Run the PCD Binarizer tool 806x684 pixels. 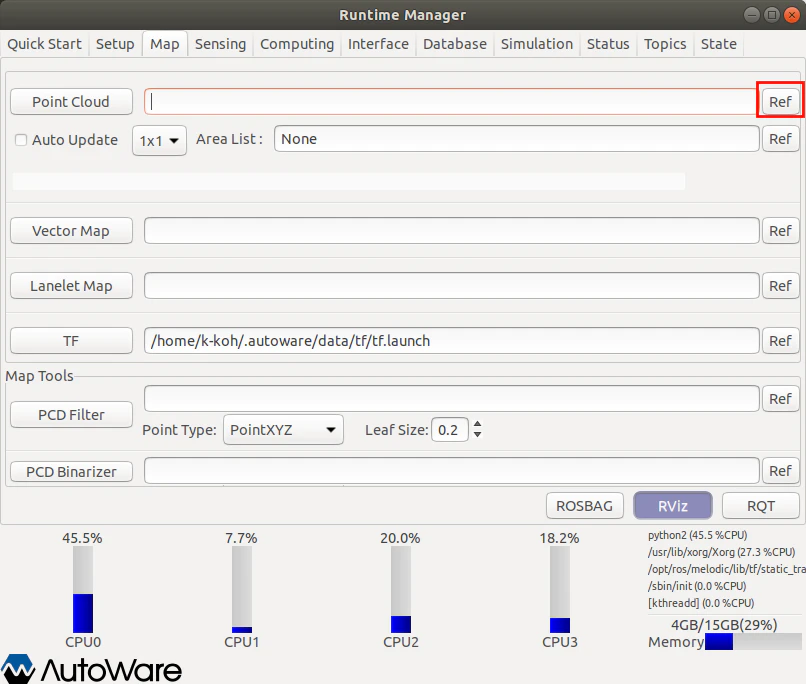[71, 471]
